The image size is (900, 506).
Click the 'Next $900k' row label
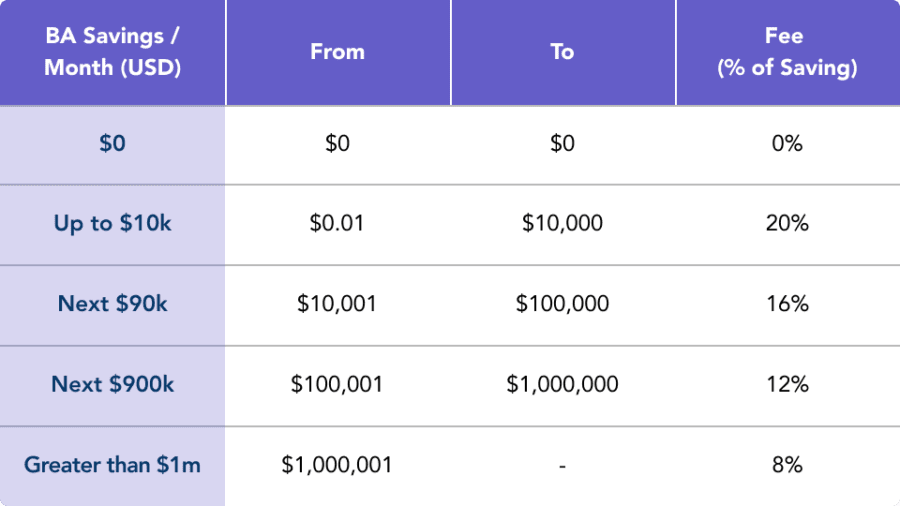[x=112, y=384]
